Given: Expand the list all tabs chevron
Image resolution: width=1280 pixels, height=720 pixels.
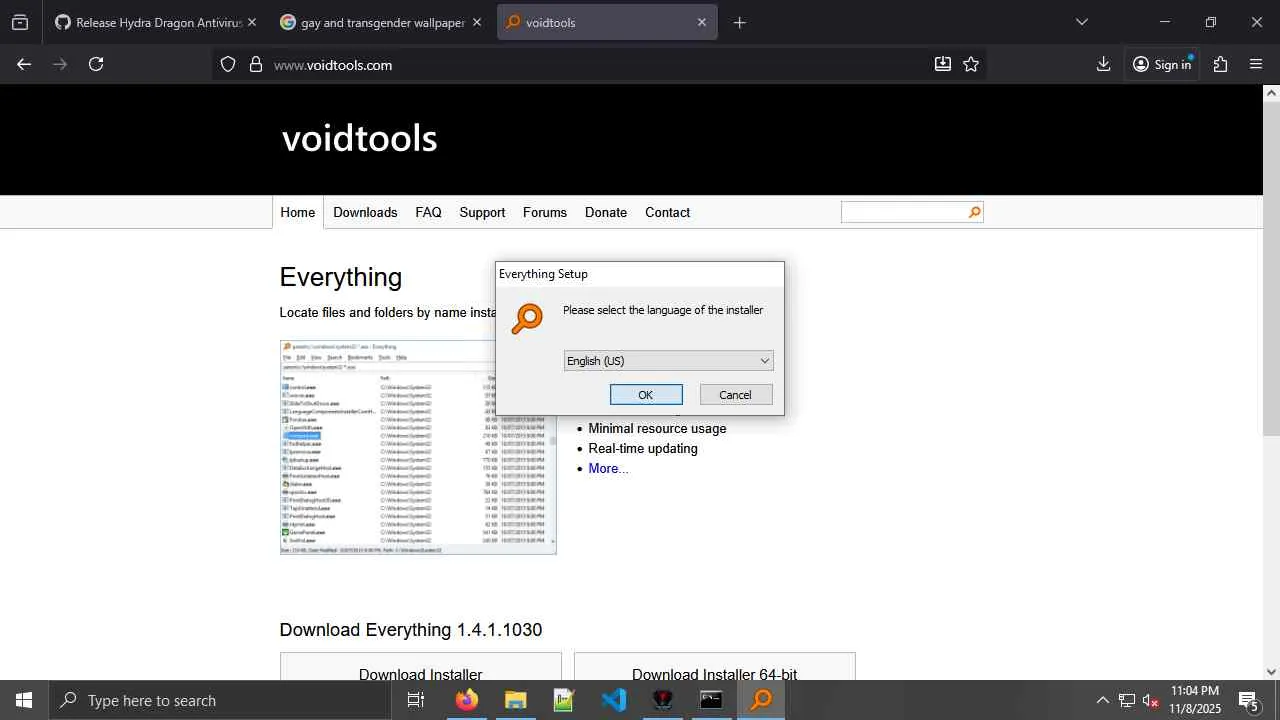Looking at the screenshot, I should (1082, 22).
